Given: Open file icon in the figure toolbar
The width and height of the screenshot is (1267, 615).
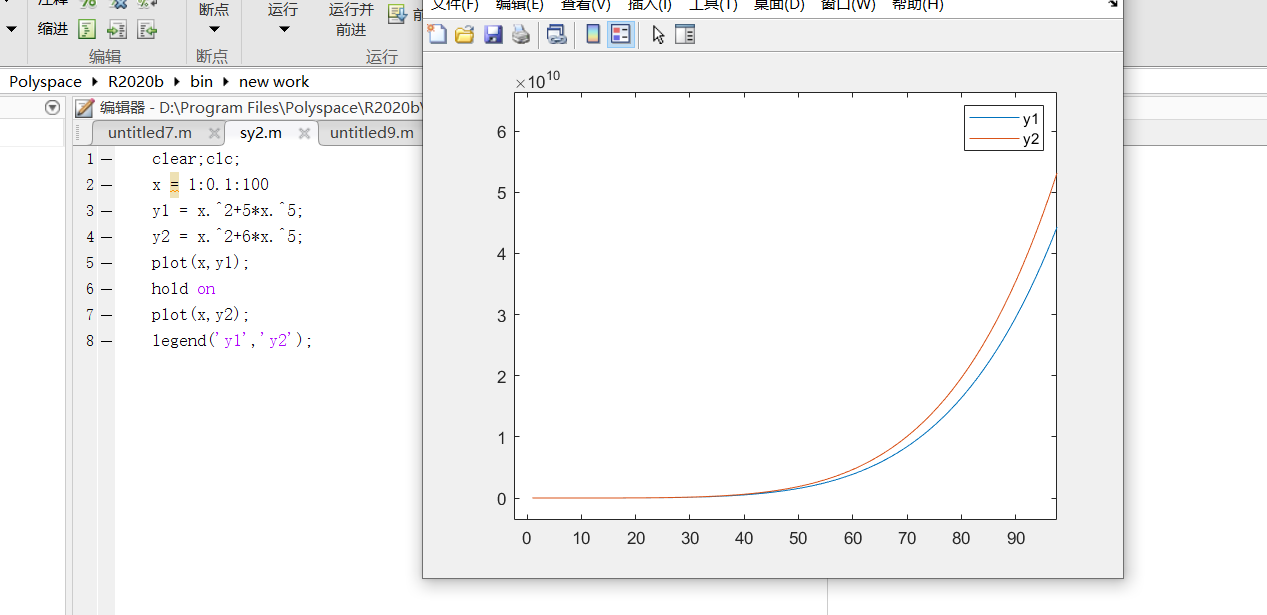Looking at the screenshot, I should coord(464,35).
